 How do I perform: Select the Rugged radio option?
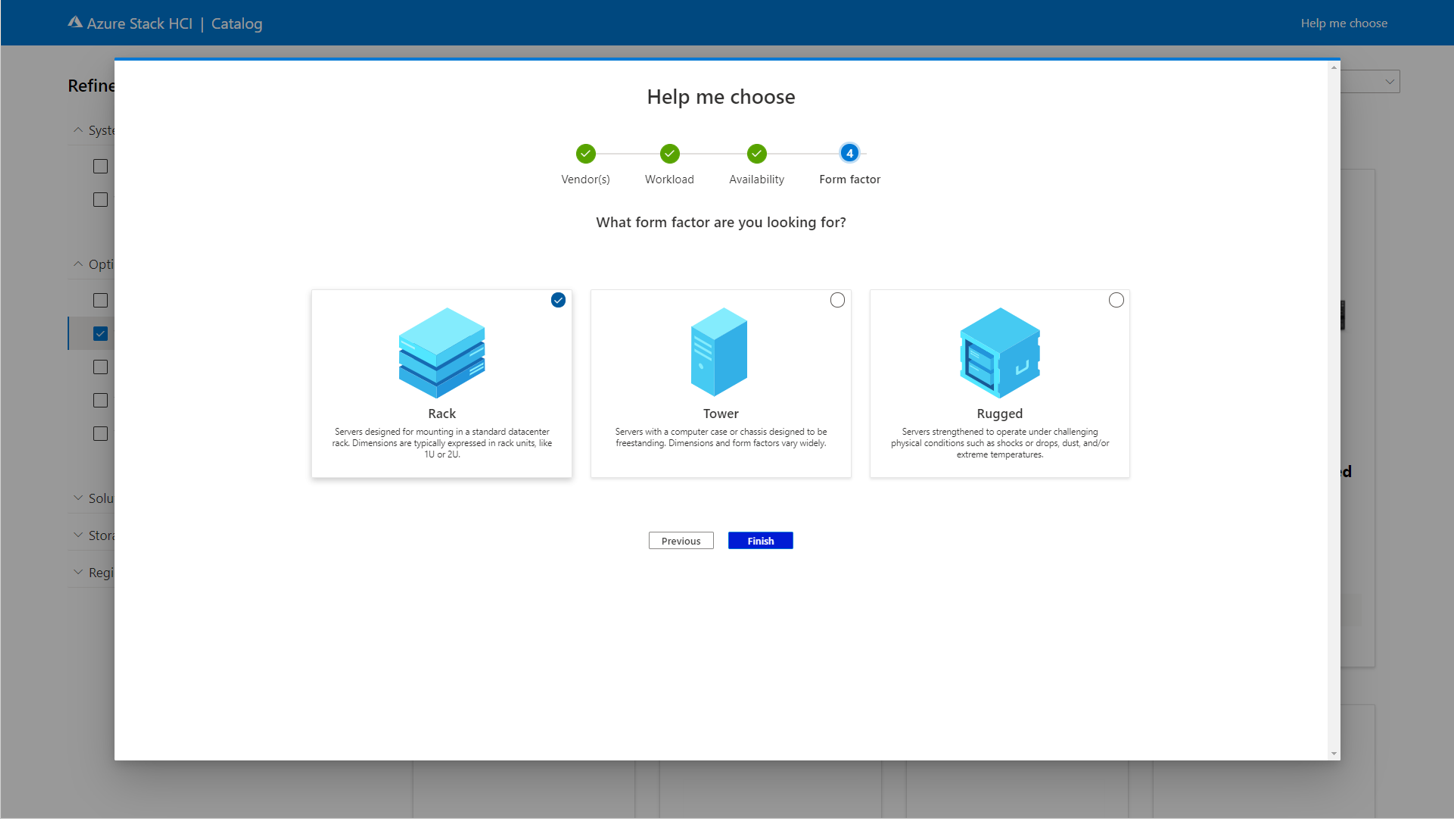coord(1116,300)
